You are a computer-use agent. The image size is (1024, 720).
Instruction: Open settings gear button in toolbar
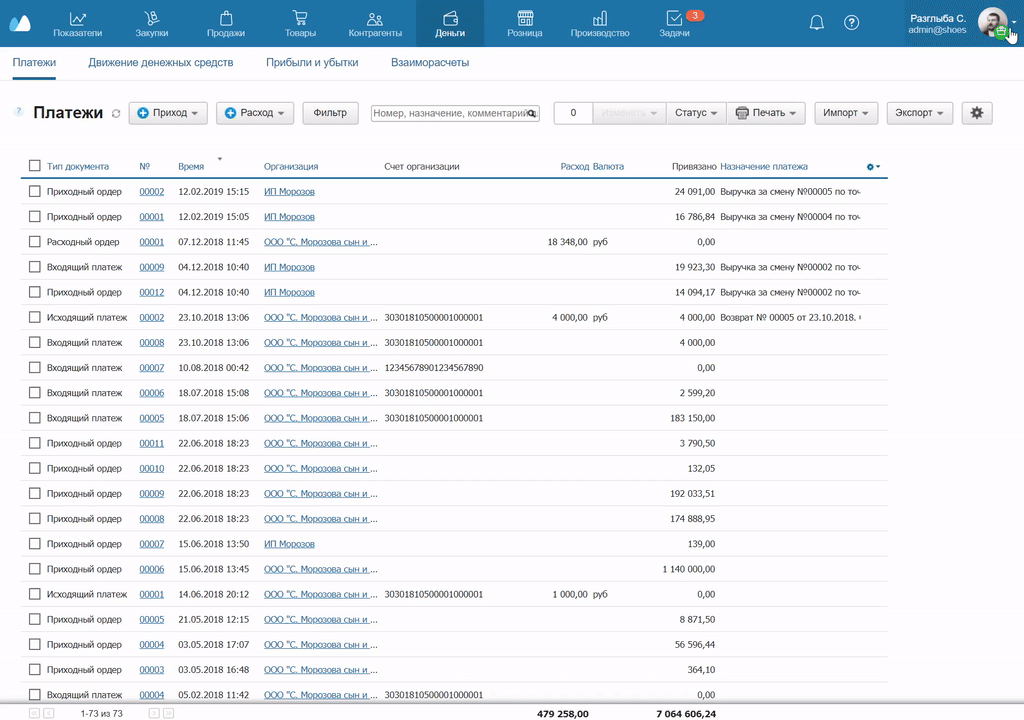[976, 113]
